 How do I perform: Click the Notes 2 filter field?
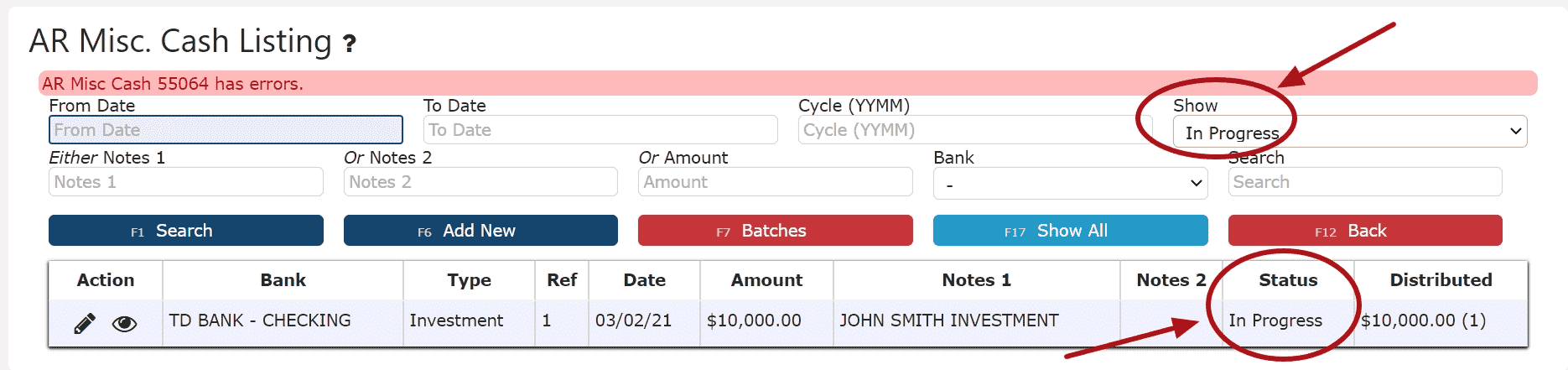tap(480, 182)
